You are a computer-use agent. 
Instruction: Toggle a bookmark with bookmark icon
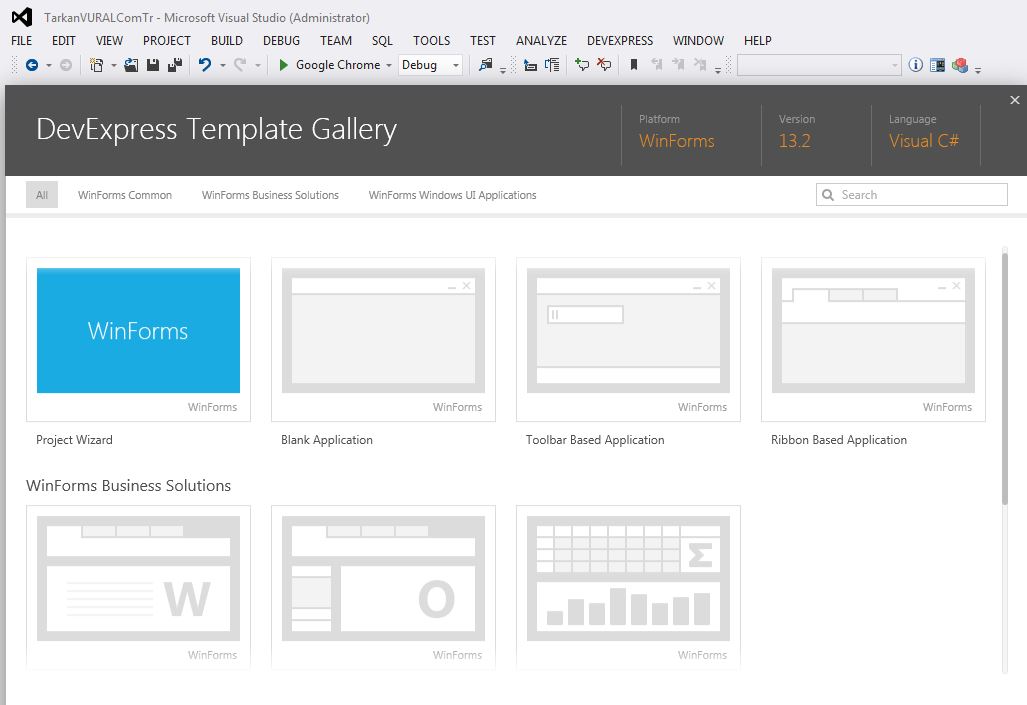coord(633,65)
